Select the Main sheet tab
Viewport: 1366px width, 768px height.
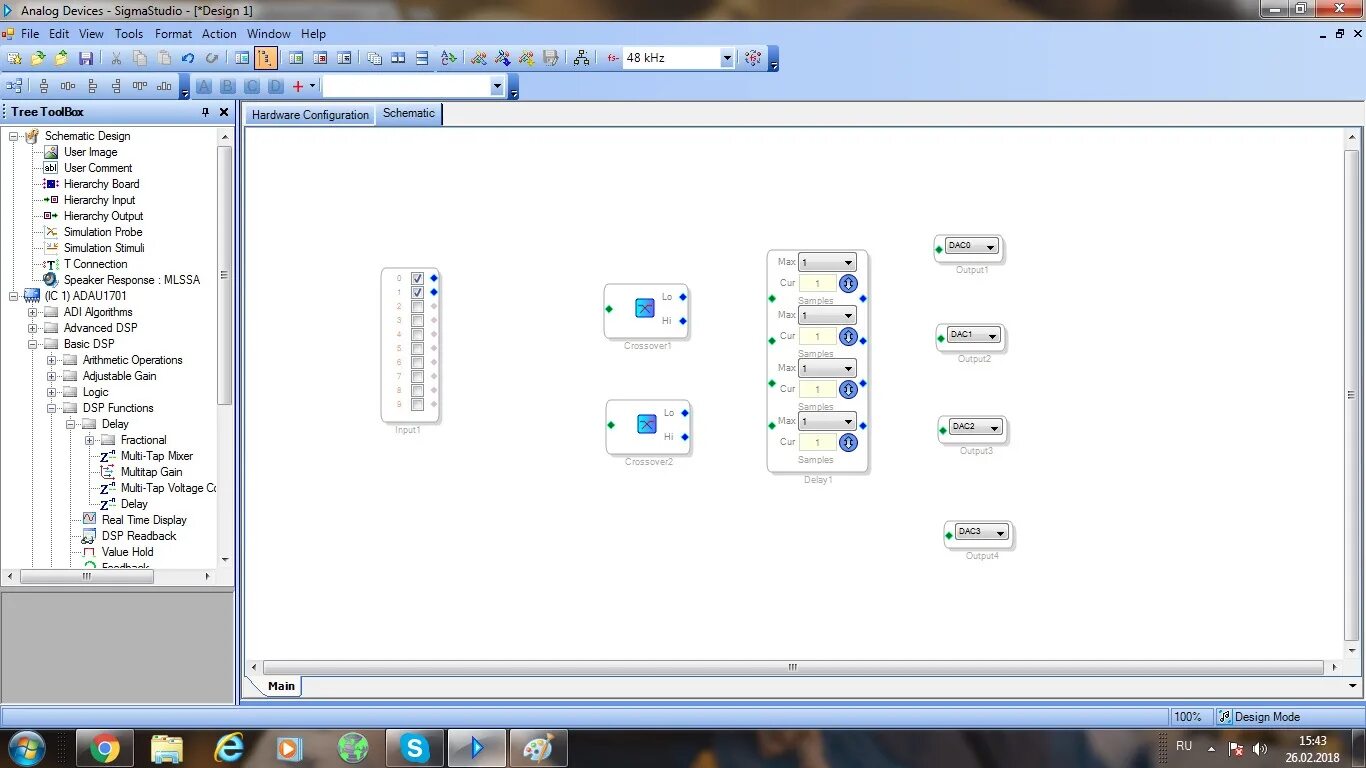281,686
